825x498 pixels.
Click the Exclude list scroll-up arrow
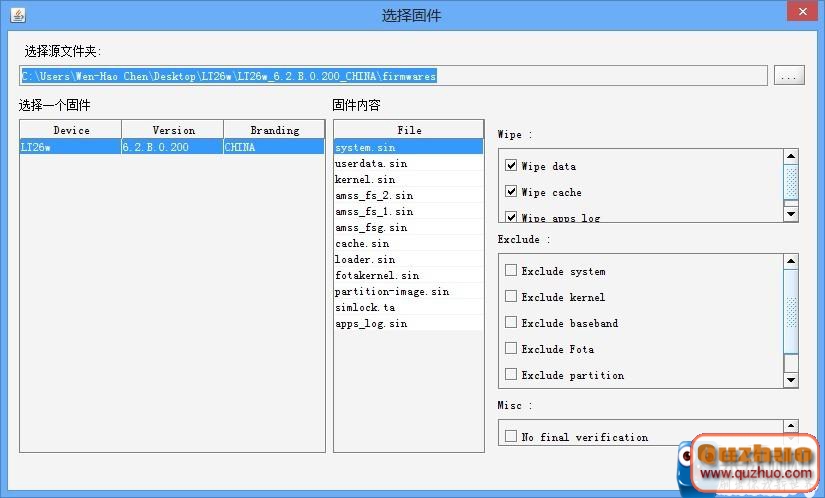point(791,261)
